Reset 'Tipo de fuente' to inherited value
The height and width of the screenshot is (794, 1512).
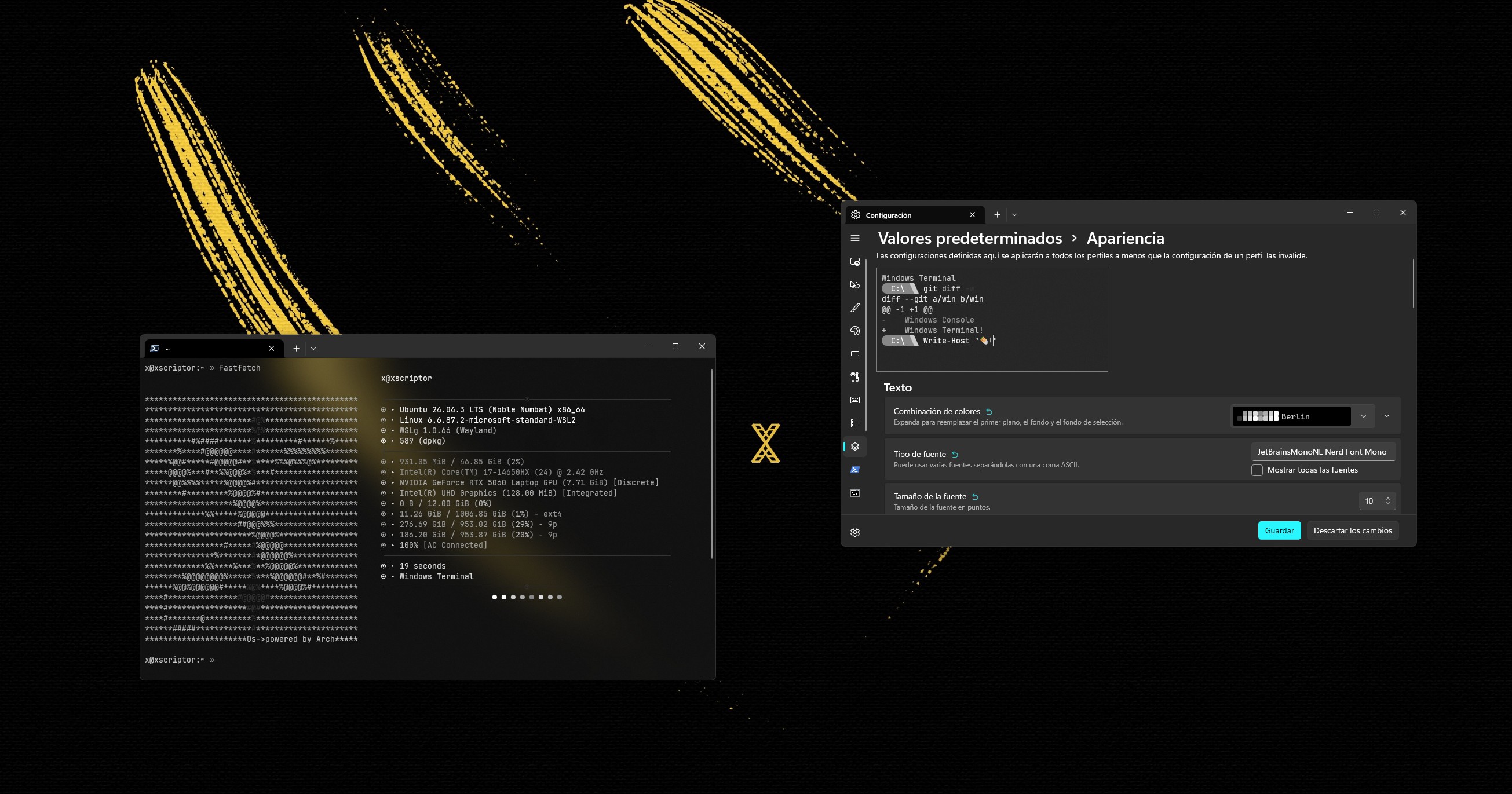pyautogui.click(x=955, y=454)
